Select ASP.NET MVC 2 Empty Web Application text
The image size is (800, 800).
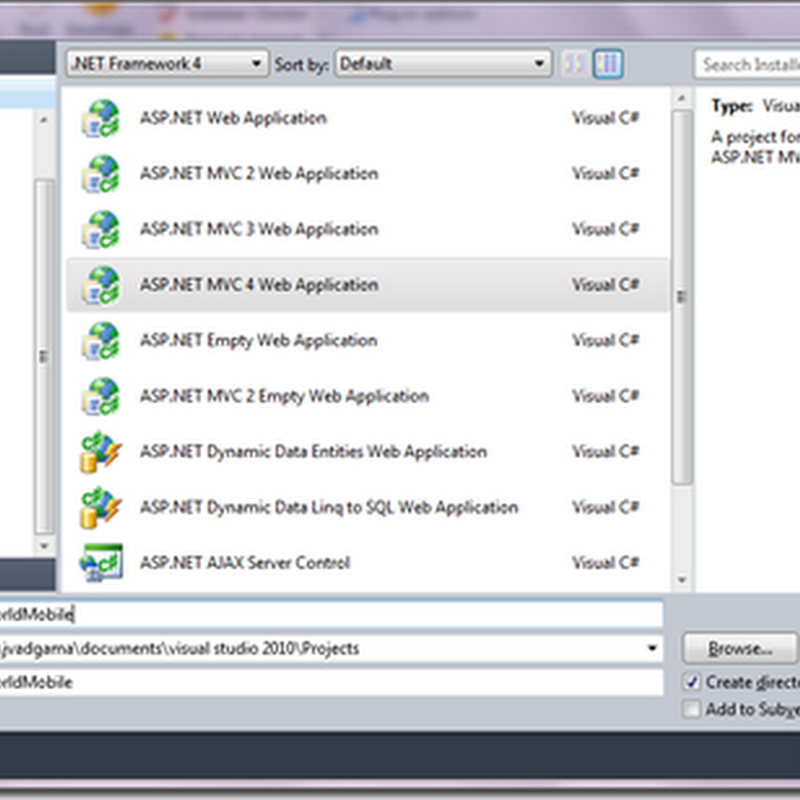click(x=284, y=396)
